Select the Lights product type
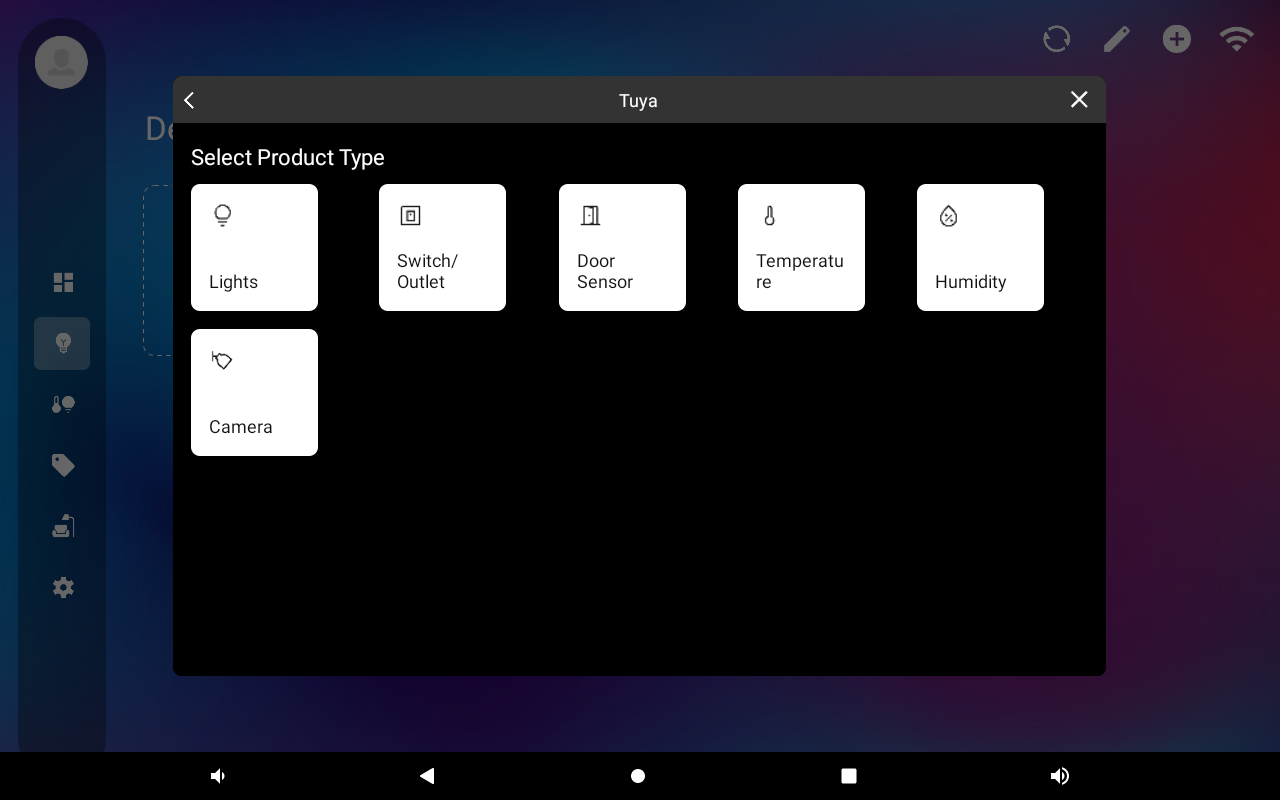 (x=254, y=247)
